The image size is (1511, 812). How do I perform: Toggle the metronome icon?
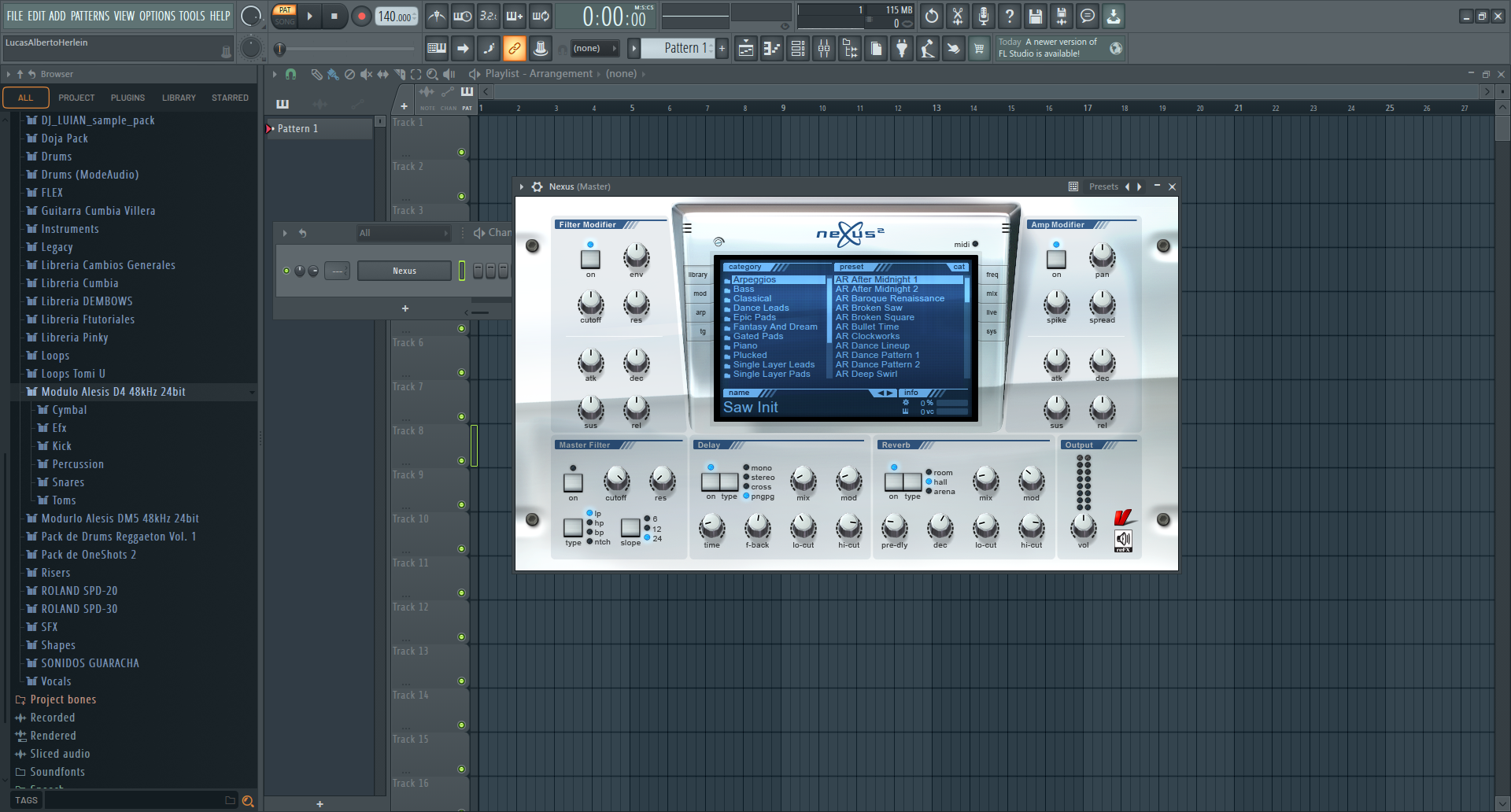(x=436, y=16)
